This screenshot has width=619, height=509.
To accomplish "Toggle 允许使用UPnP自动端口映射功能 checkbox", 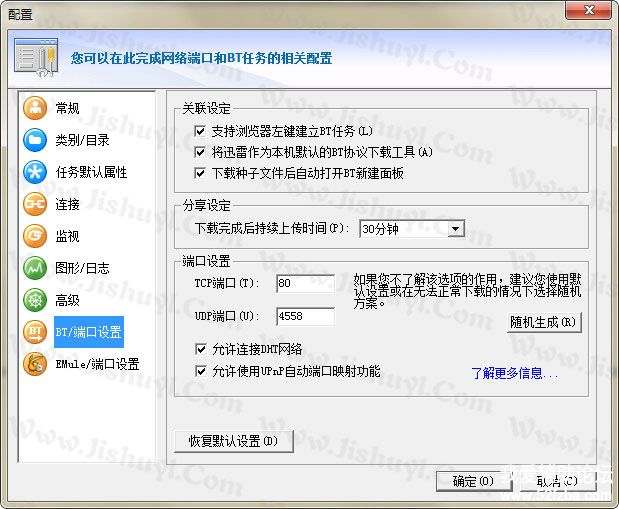I will click(x=201, y=371).
